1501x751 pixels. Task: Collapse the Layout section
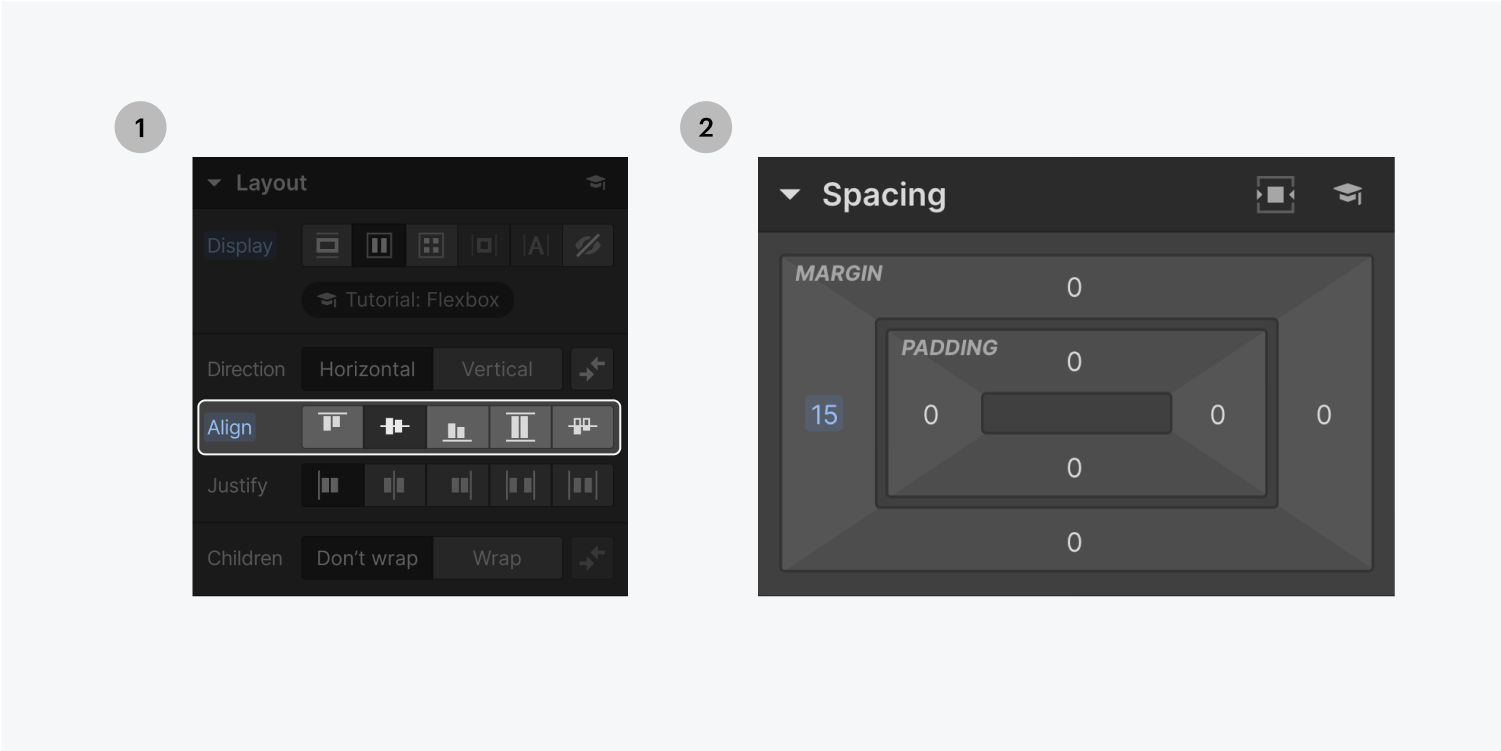pos(213,183)
